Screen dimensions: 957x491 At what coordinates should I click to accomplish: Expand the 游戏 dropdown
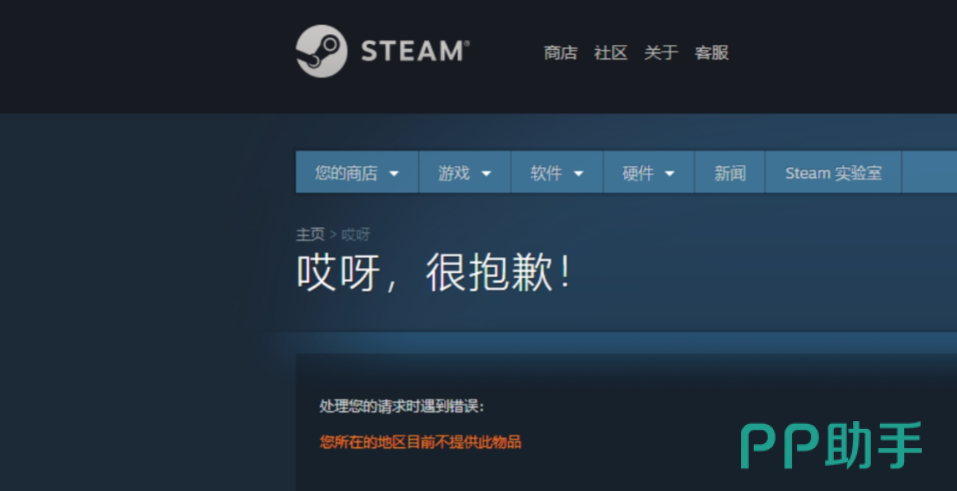(x=465, y=173)
